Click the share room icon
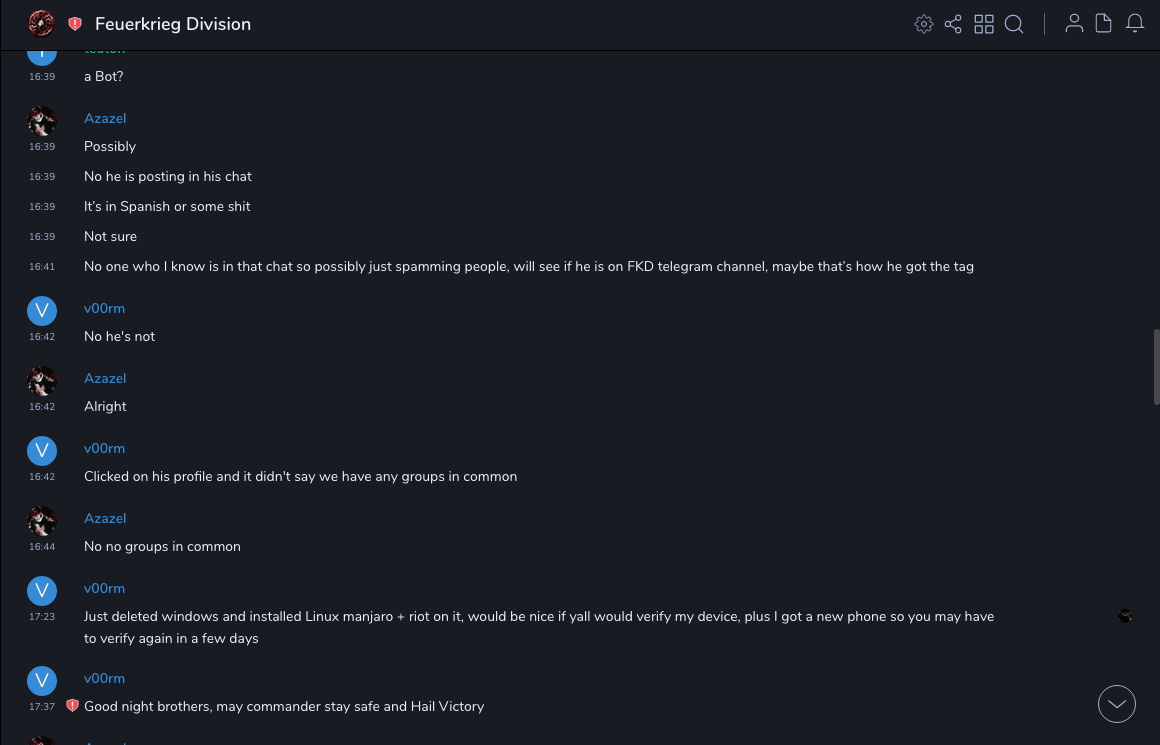 (x=953, y=24)
